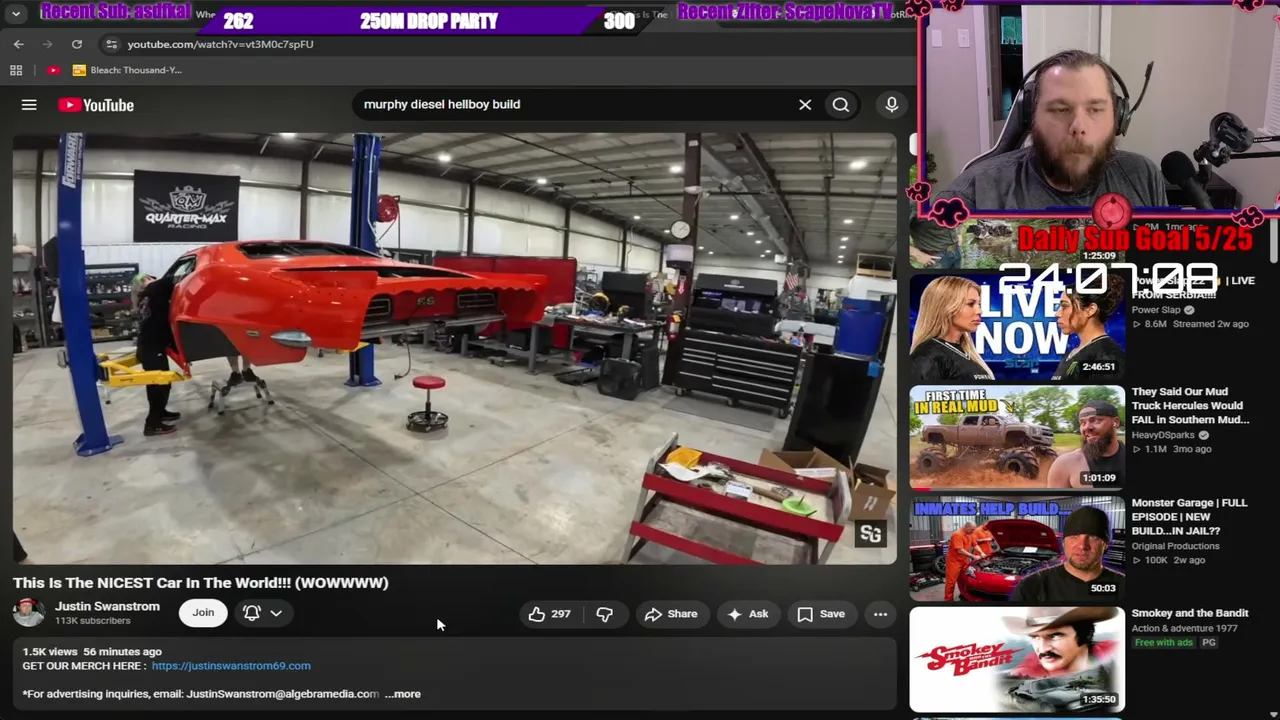Click the 2:46:51 duration badge

pos(1099,367)
